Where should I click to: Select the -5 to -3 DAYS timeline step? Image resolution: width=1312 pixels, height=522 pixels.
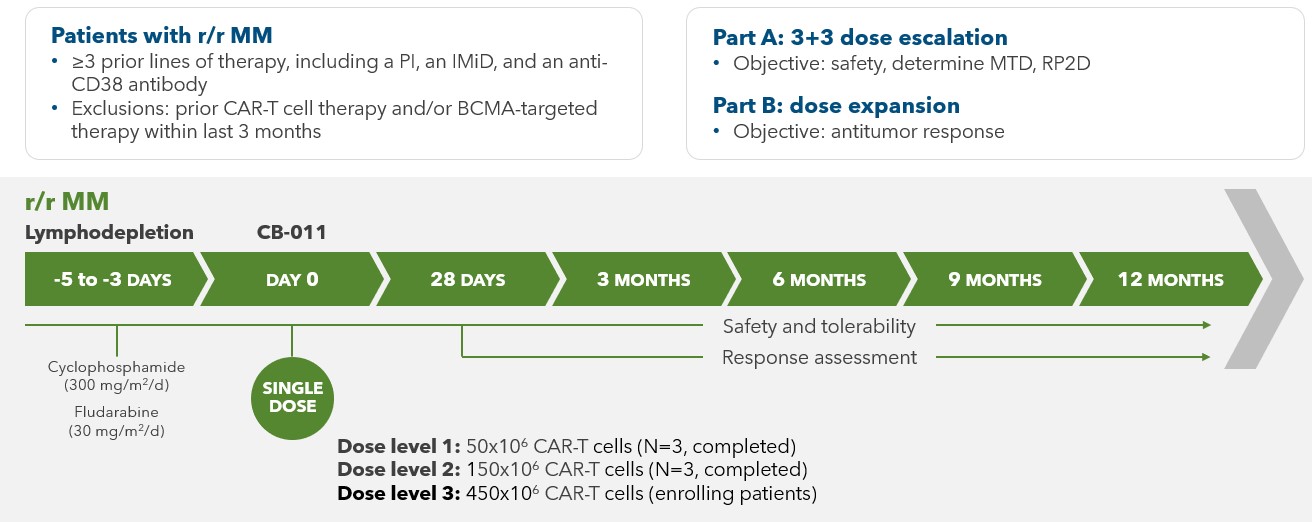112,279
